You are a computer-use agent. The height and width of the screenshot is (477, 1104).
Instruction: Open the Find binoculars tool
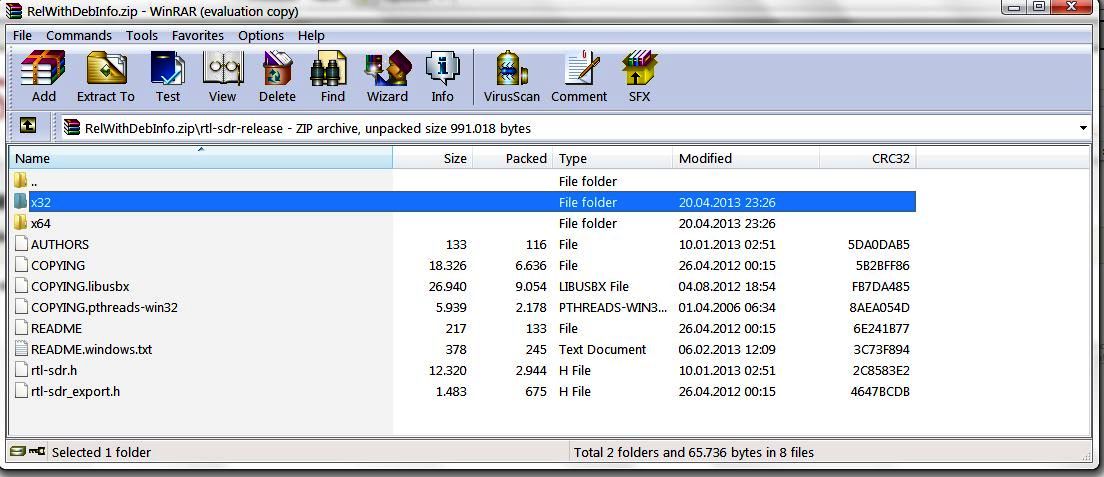tap(328, 68)
